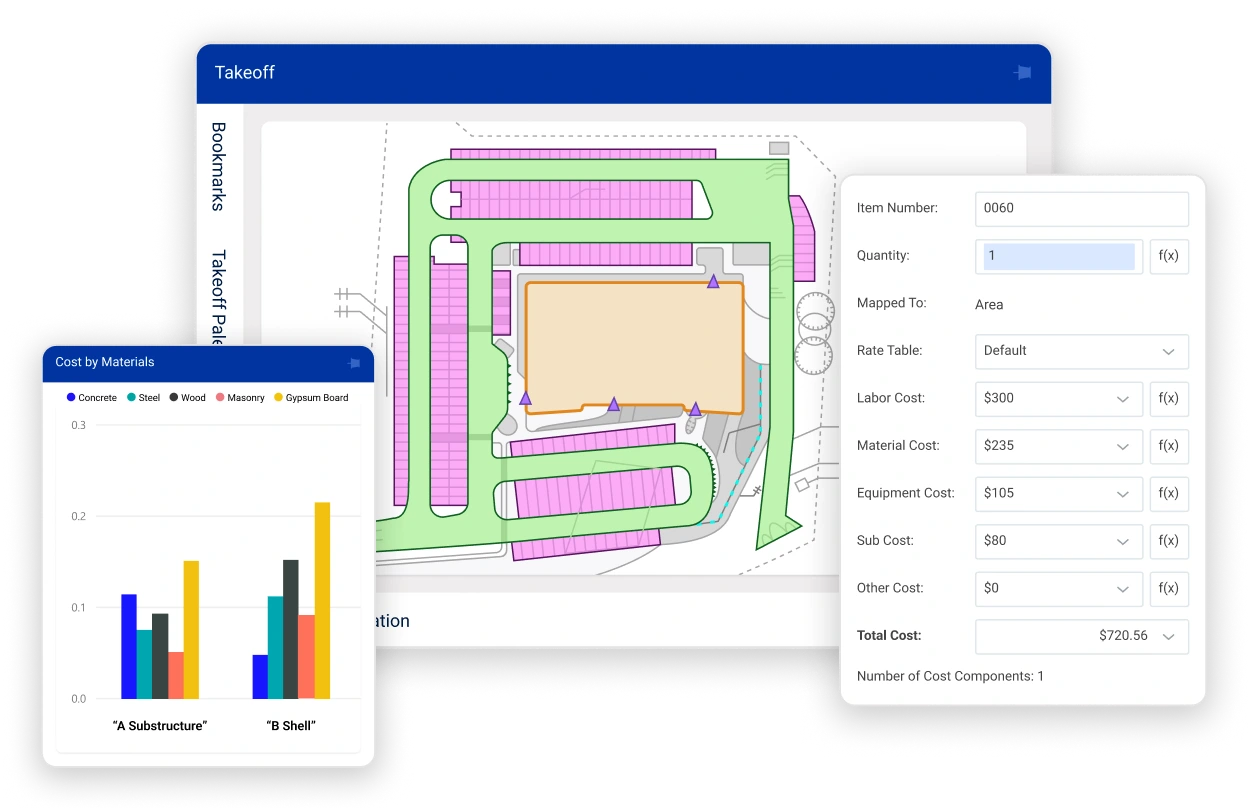
Task: Click the Item Number field showing 0060
Action: (x=1082, y=208)
